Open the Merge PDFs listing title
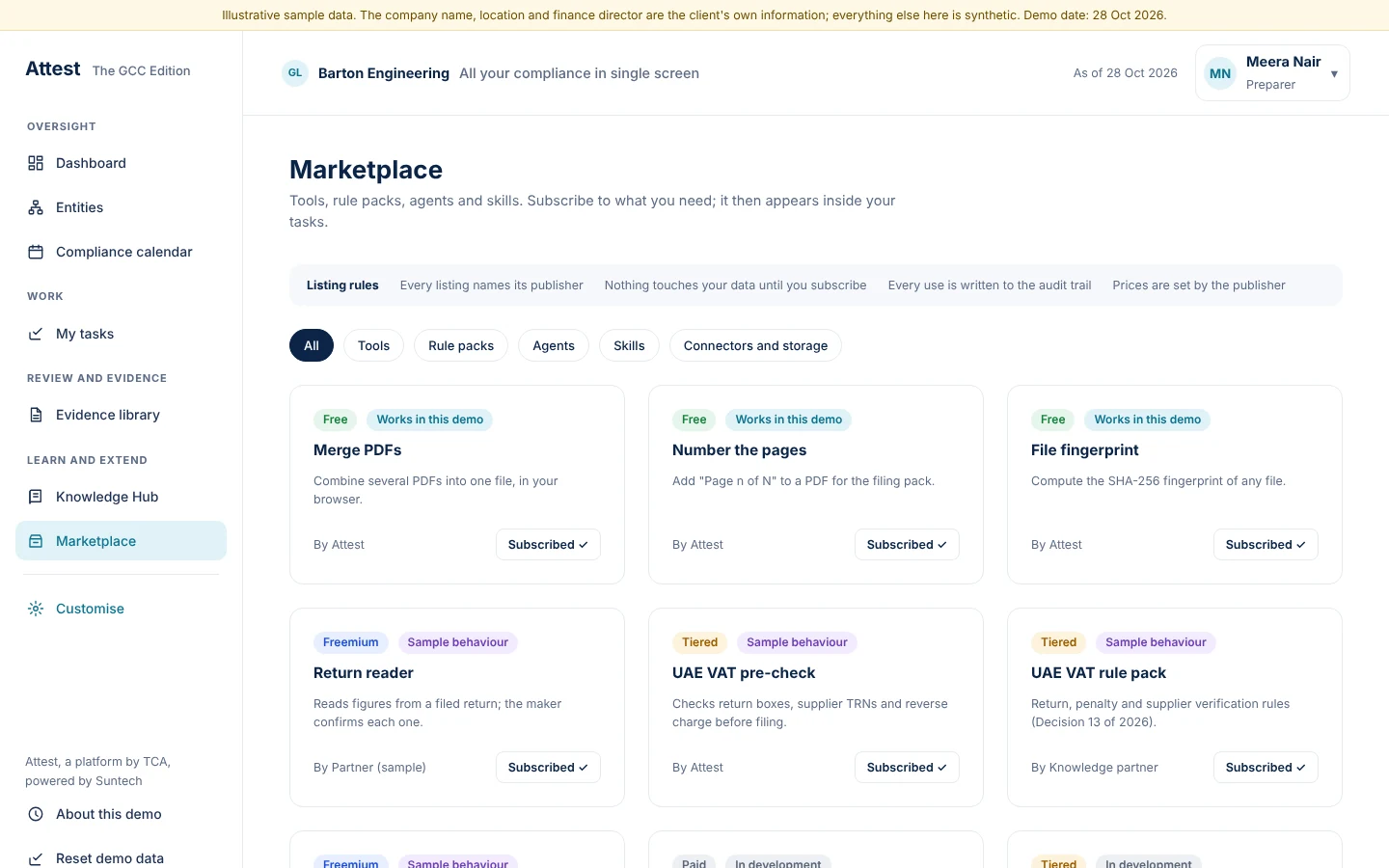This screenshot has width=1389, height=868. 358,450
